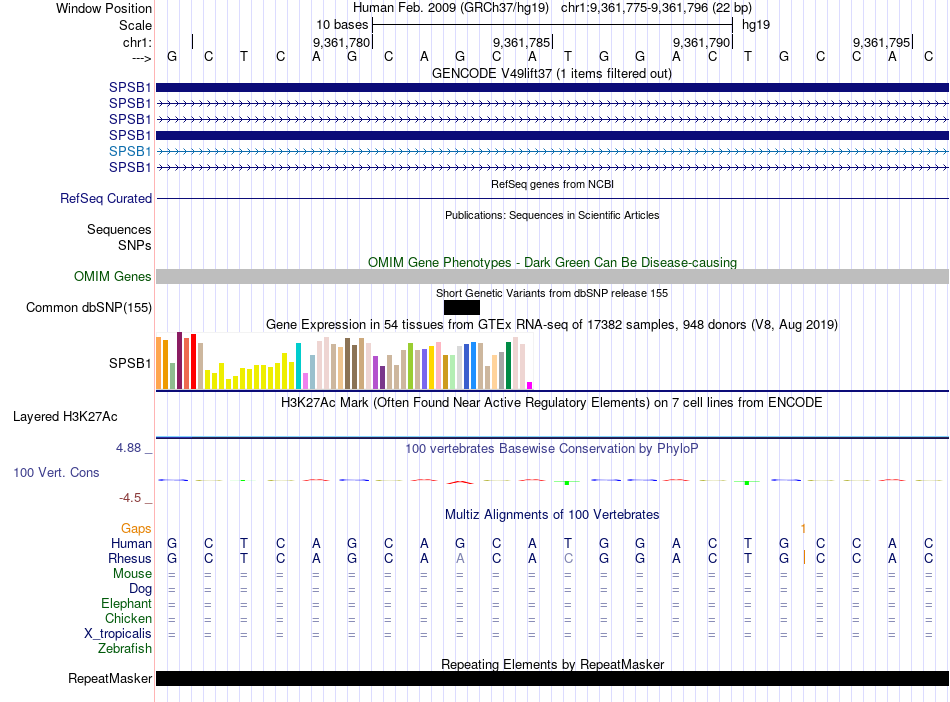Click the "Zebrafish" alignment row label

[125, 648]
